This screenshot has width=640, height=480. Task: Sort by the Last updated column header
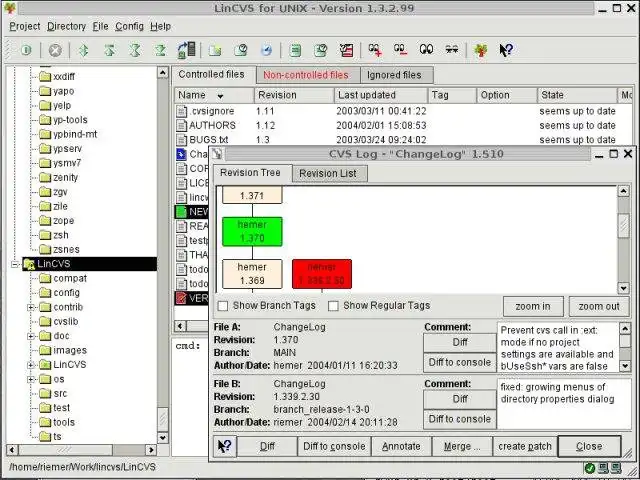(381, 96)
